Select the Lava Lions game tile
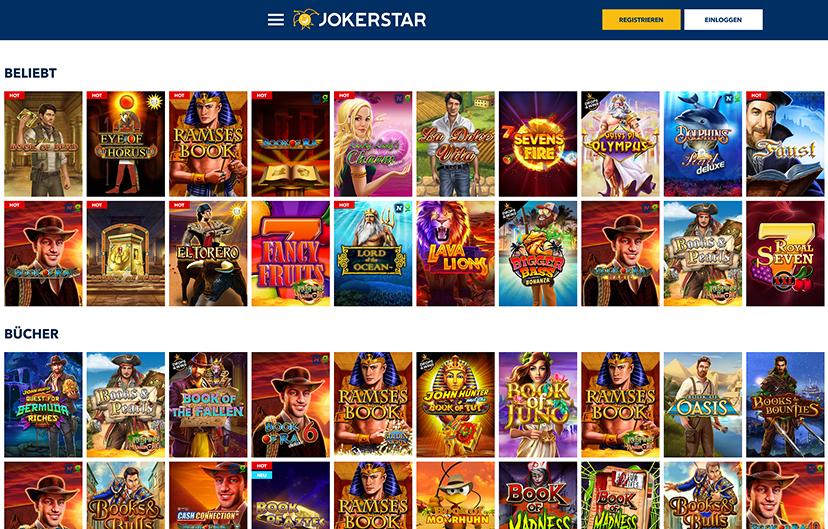828x529 pixels. [455, 253]
